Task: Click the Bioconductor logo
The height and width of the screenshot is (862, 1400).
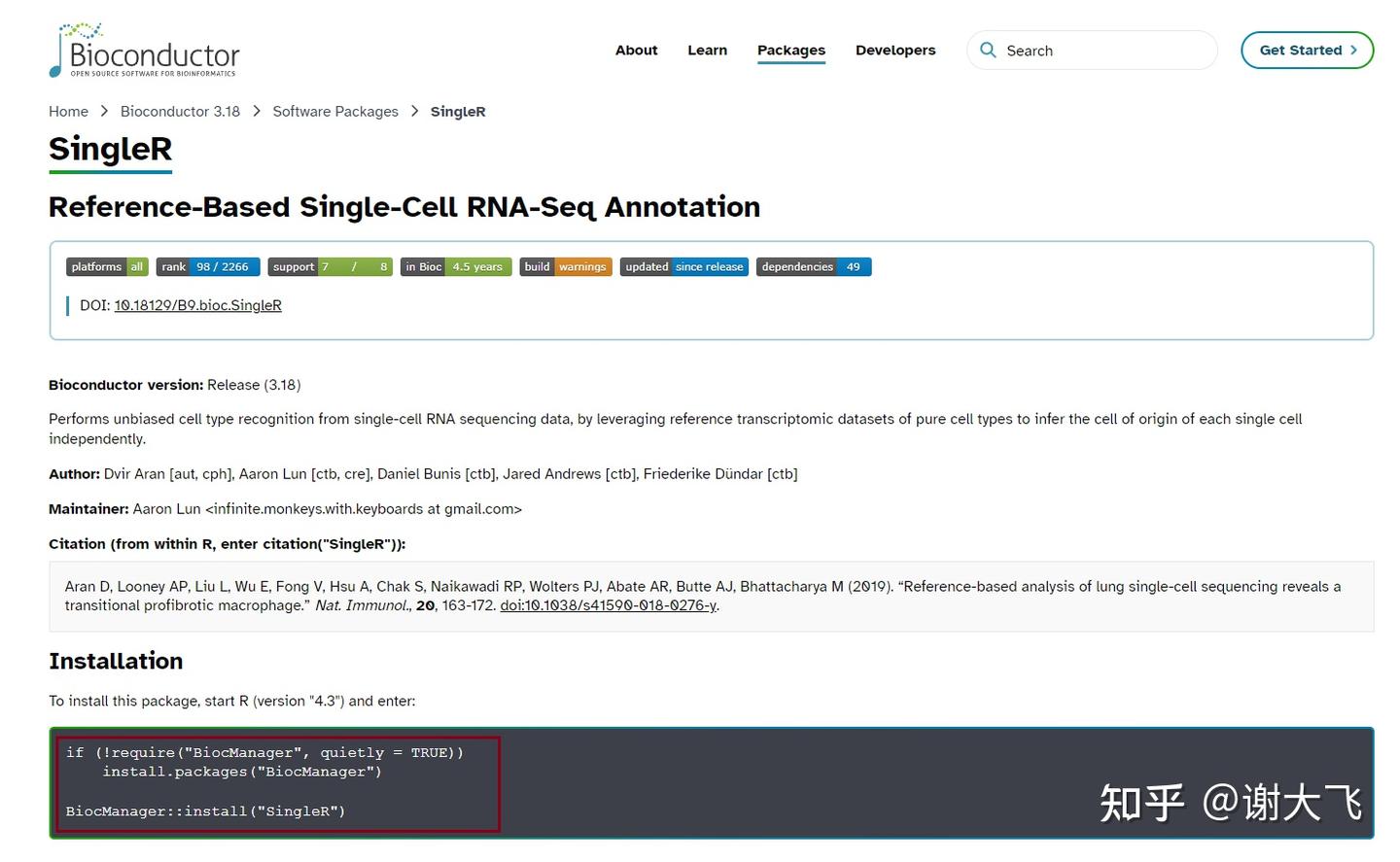Action: coord(145,51)
